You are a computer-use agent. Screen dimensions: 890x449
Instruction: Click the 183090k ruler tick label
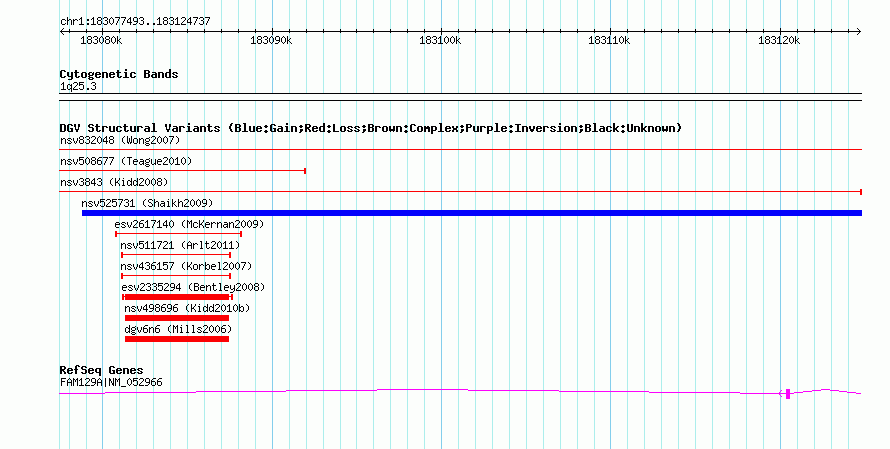271,40
